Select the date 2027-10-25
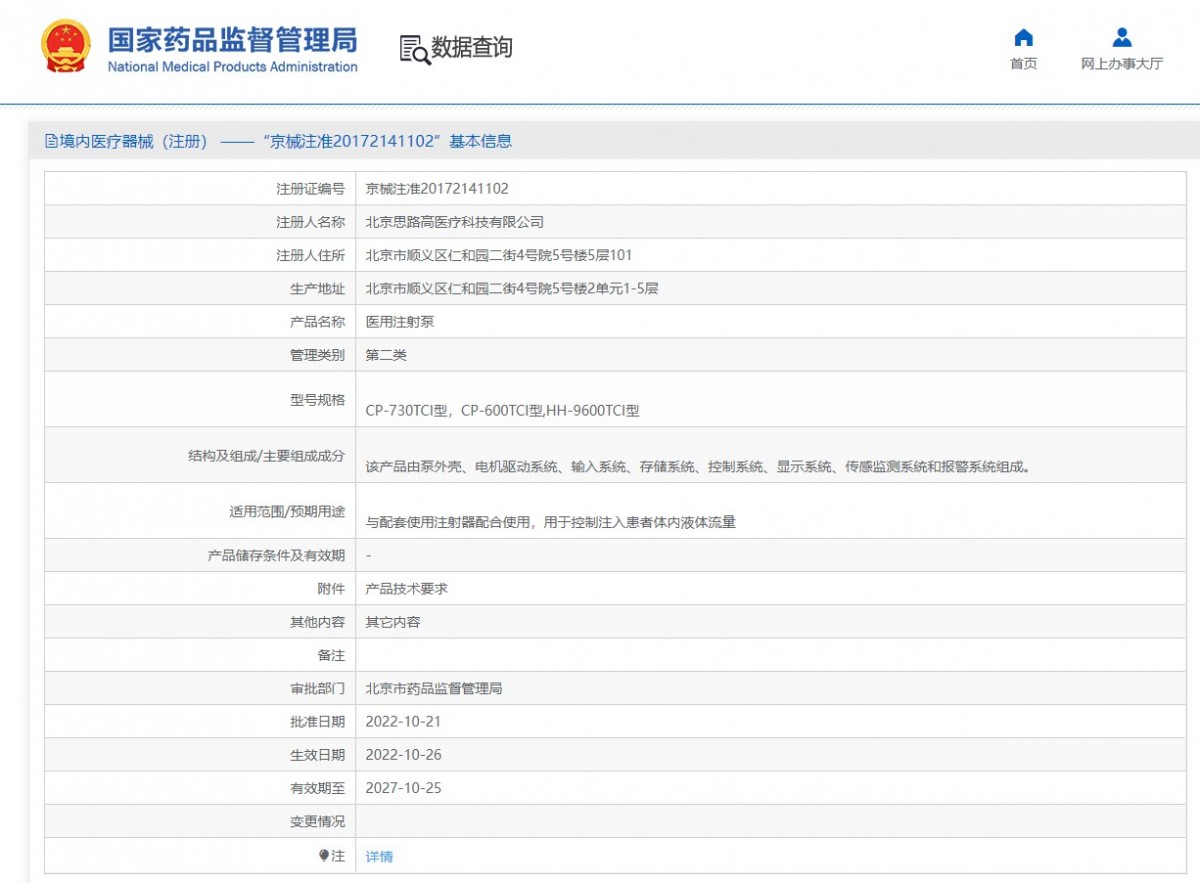1200x883 pixels. 403,788
